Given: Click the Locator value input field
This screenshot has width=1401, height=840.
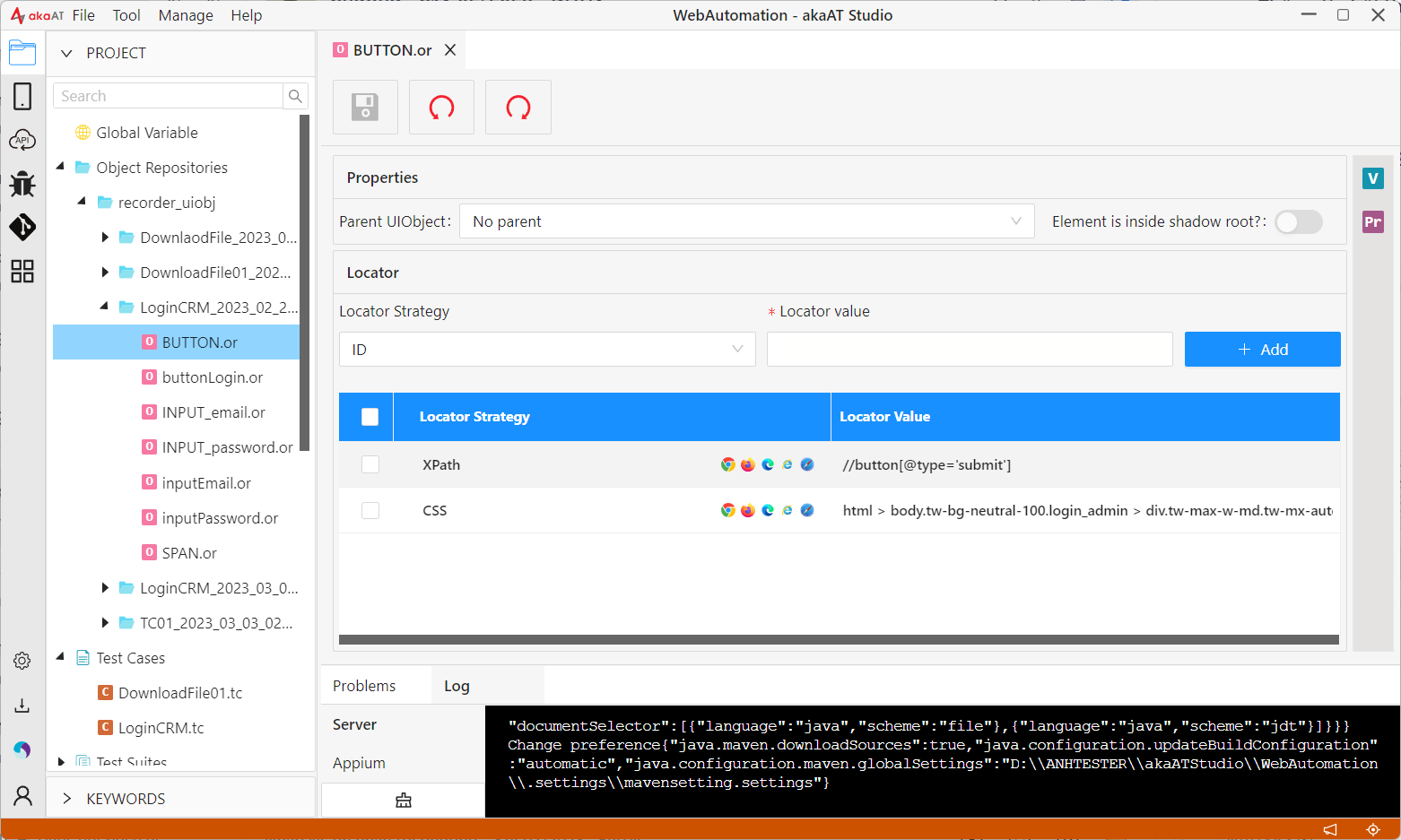Looking at the screenshot, I should click(970, 350).
